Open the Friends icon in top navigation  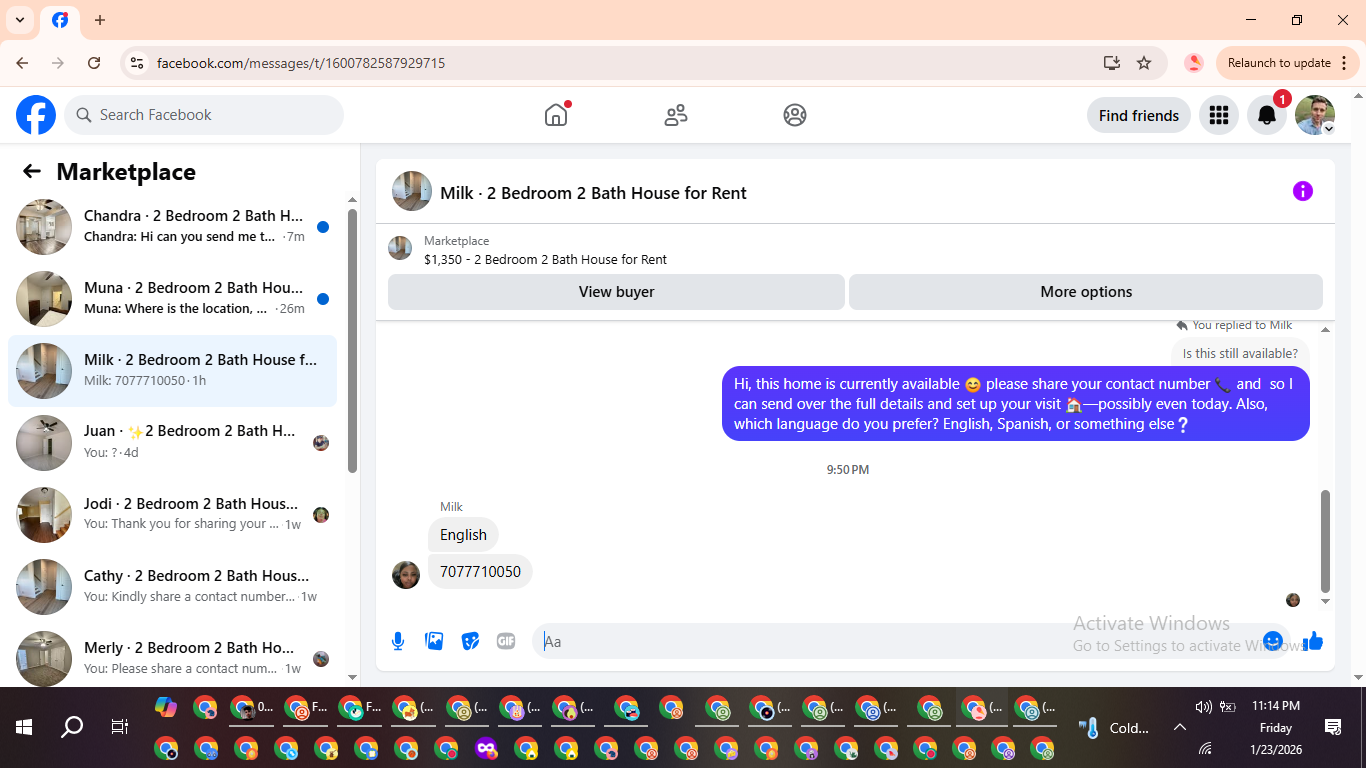676,115
